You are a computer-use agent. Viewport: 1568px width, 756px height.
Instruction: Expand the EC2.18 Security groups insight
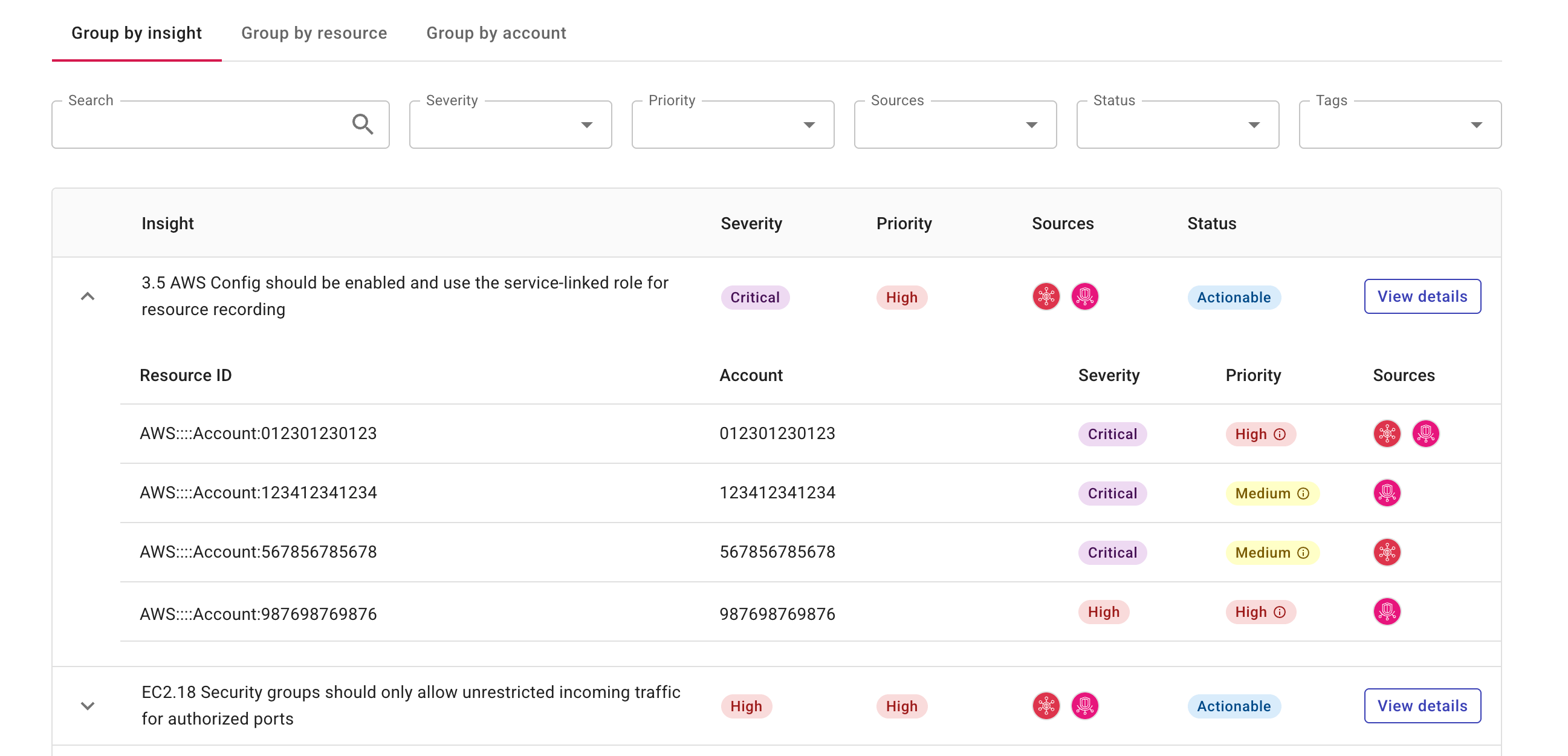[88, 705]
